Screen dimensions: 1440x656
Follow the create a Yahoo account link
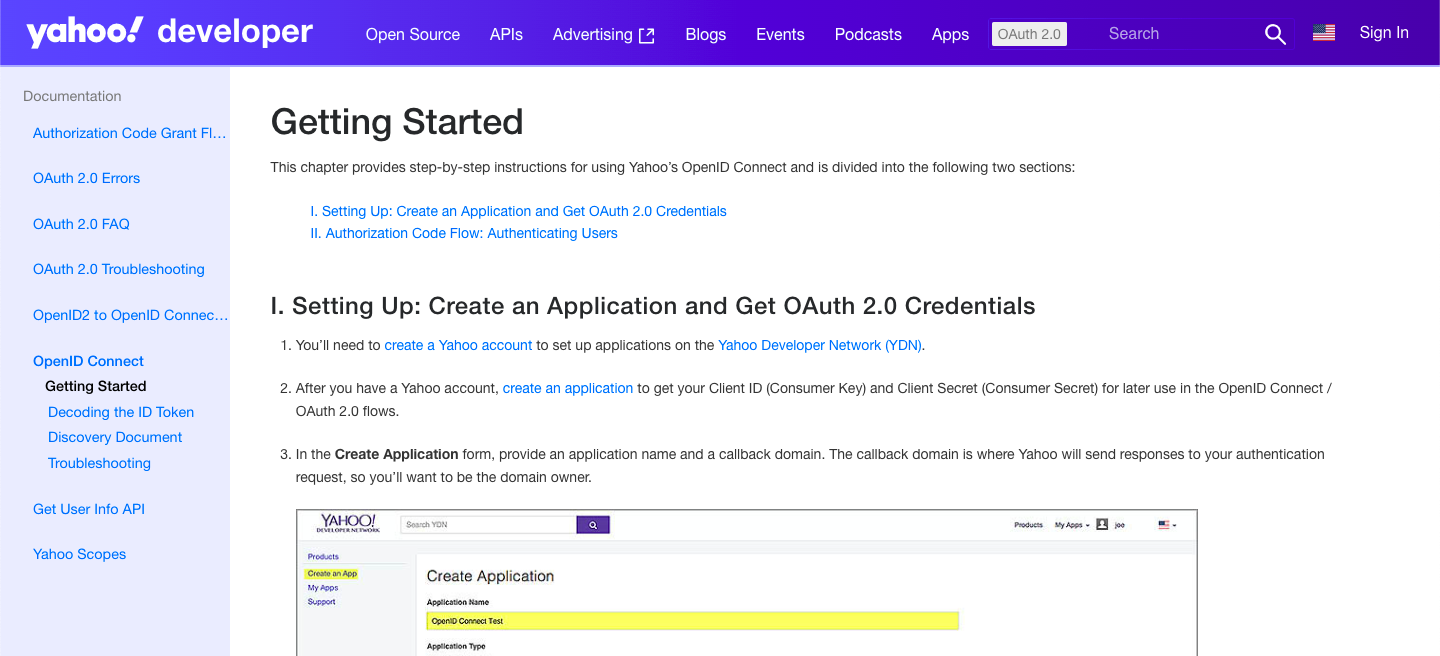tap(458, 345)
